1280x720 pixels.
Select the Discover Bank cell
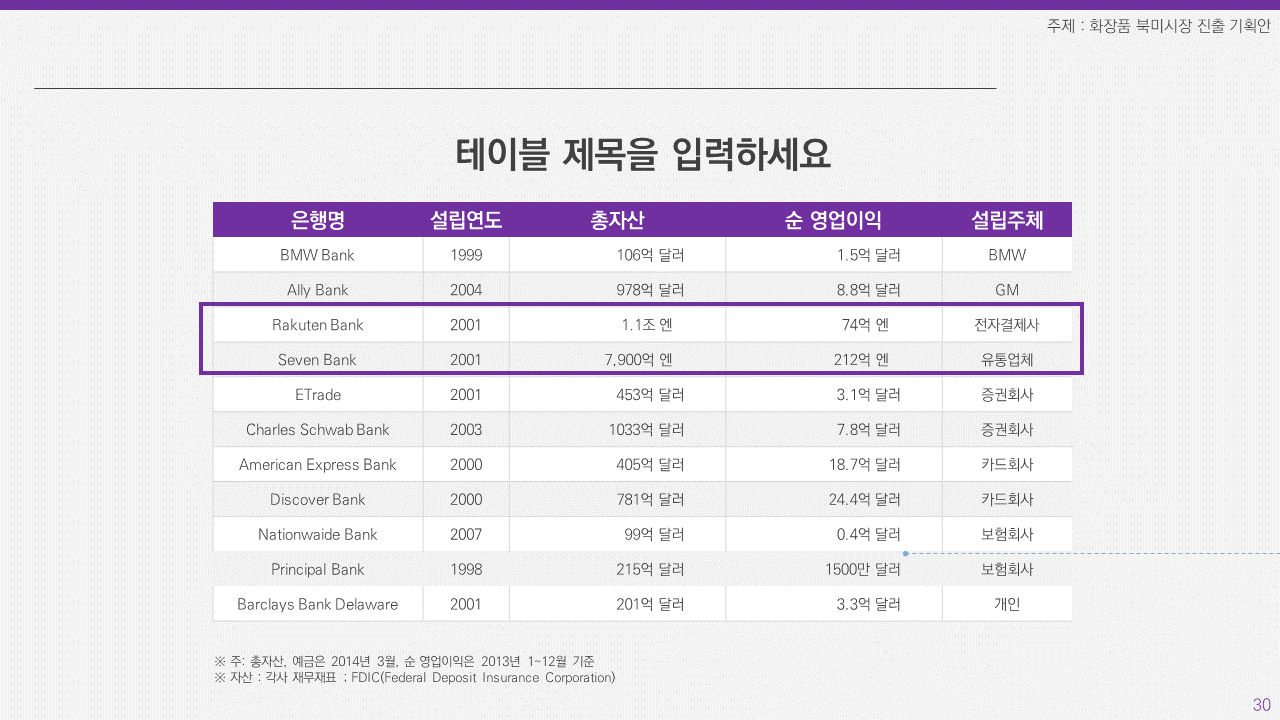(318, 500)
